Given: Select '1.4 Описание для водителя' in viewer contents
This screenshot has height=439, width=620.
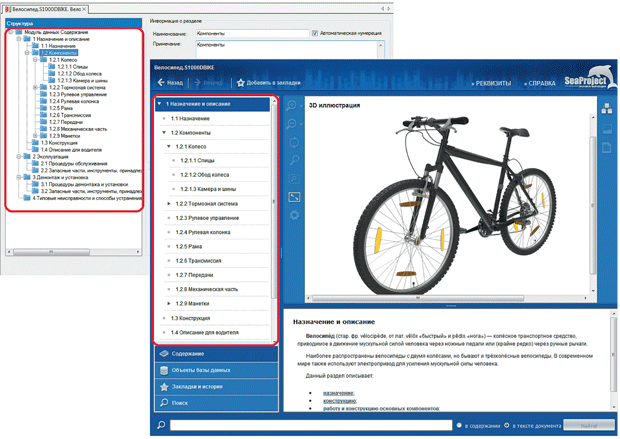Looking at the screenshot, I should tap(204, 333).
